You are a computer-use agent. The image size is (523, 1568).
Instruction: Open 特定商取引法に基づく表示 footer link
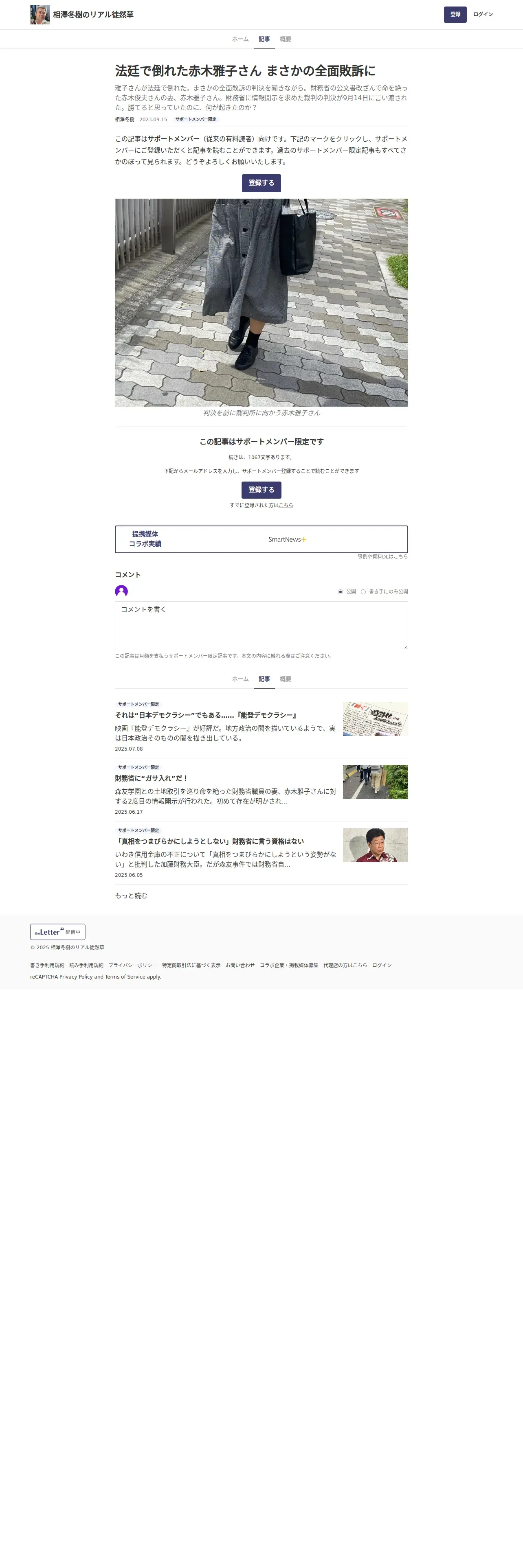pyautogui.click(x=191, y=965)
